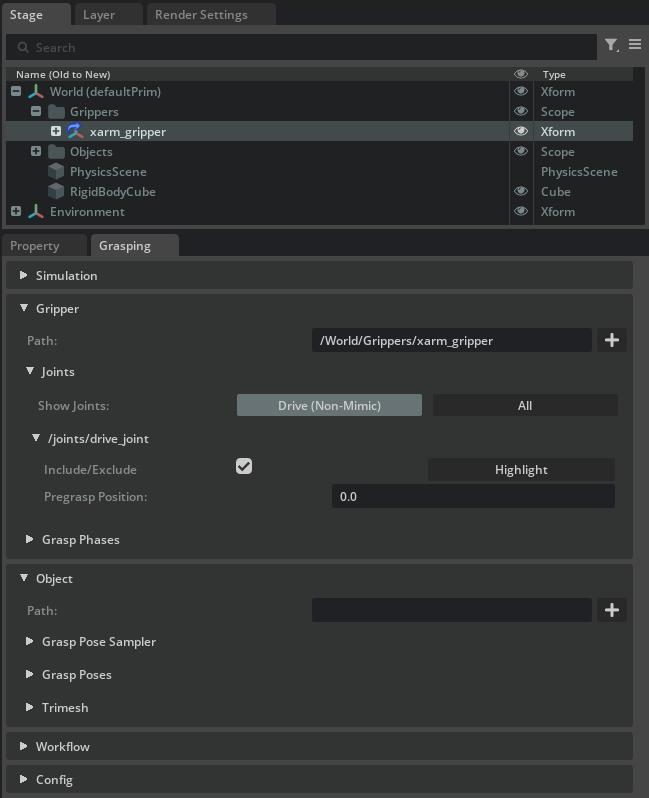Add object path with plus button
This screenshot has height=798, width=649.
coord(612,610)
